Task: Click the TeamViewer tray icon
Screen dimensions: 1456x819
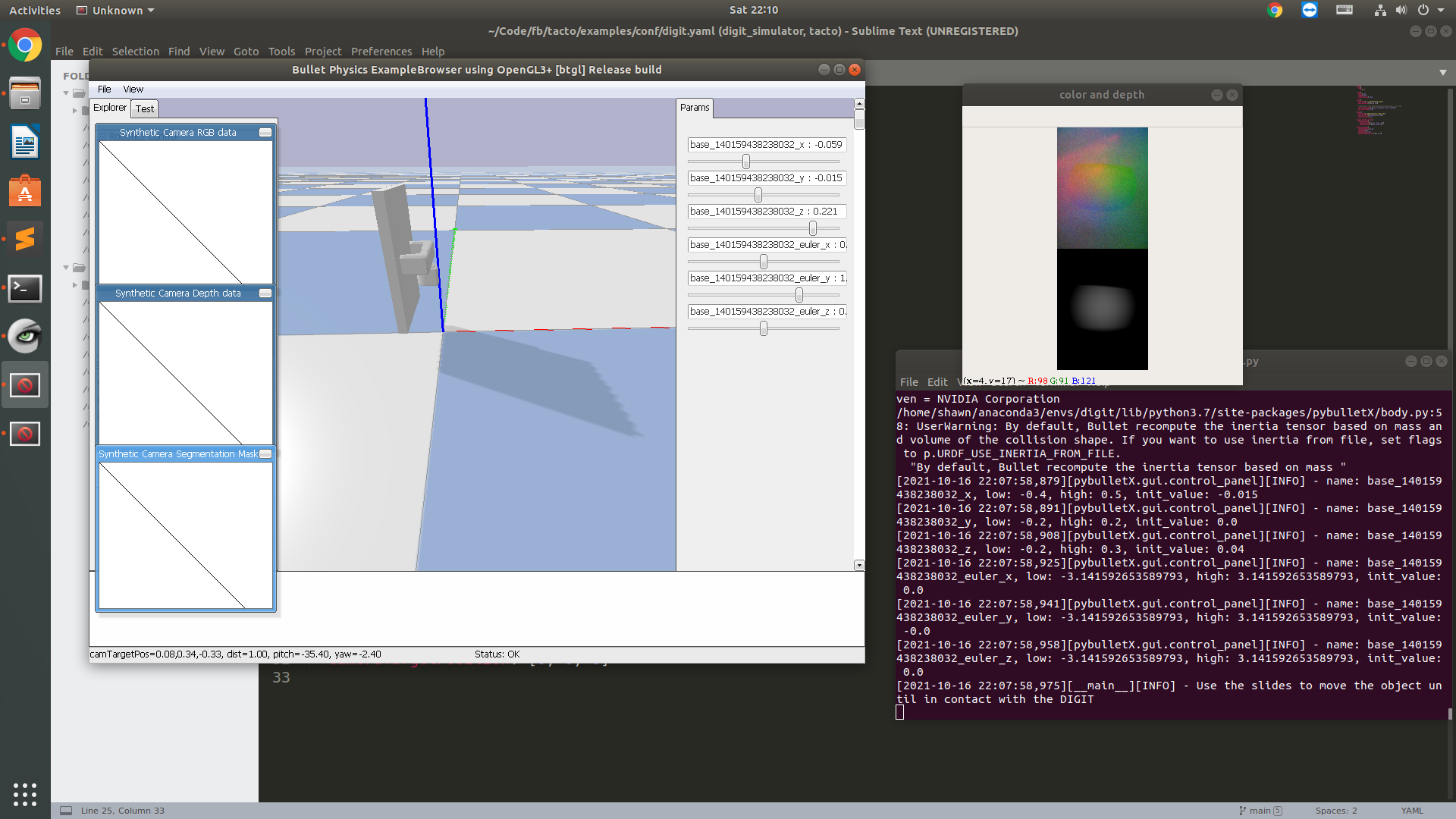Action: (x=1309, y=10)
